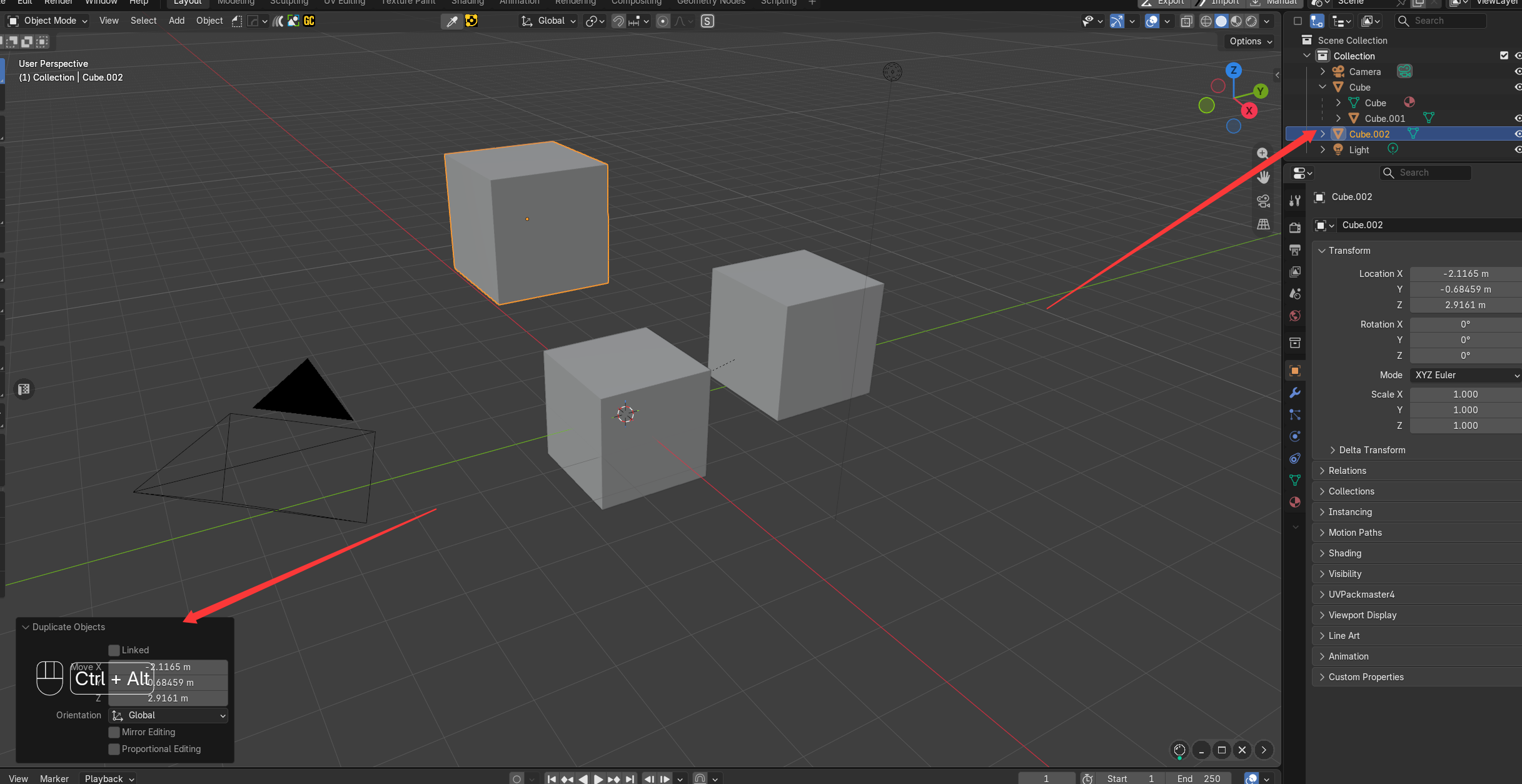Expand the Delta Transform subpanel

(1372, 450)
